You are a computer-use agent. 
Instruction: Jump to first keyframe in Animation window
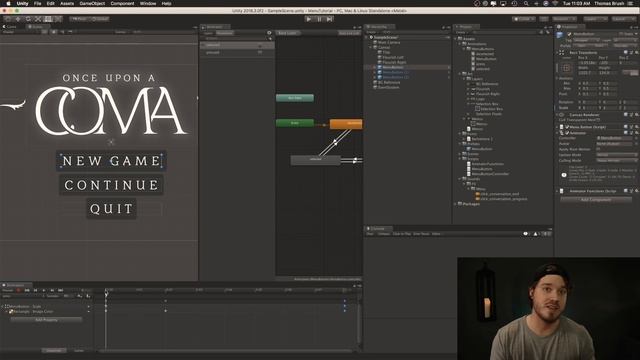pos(27,290)
